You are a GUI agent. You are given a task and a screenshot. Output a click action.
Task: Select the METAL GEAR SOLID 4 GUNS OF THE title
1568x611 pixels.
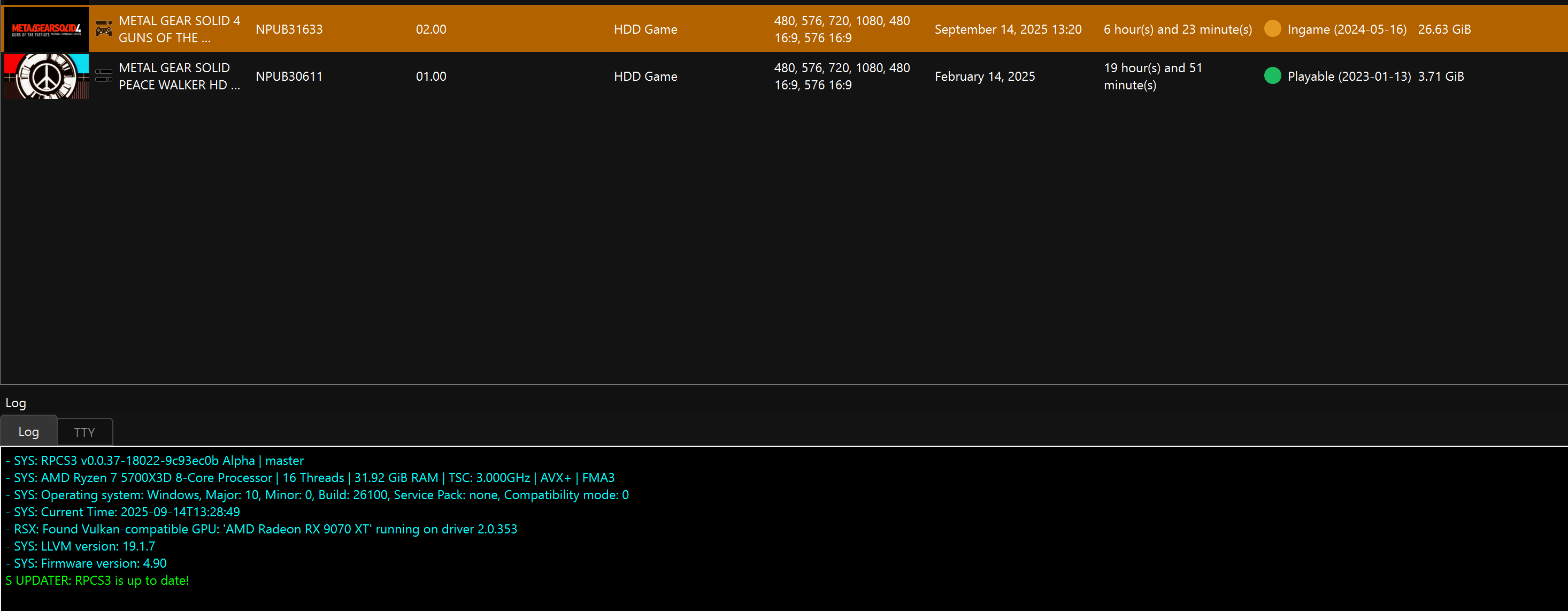[180, 29]
